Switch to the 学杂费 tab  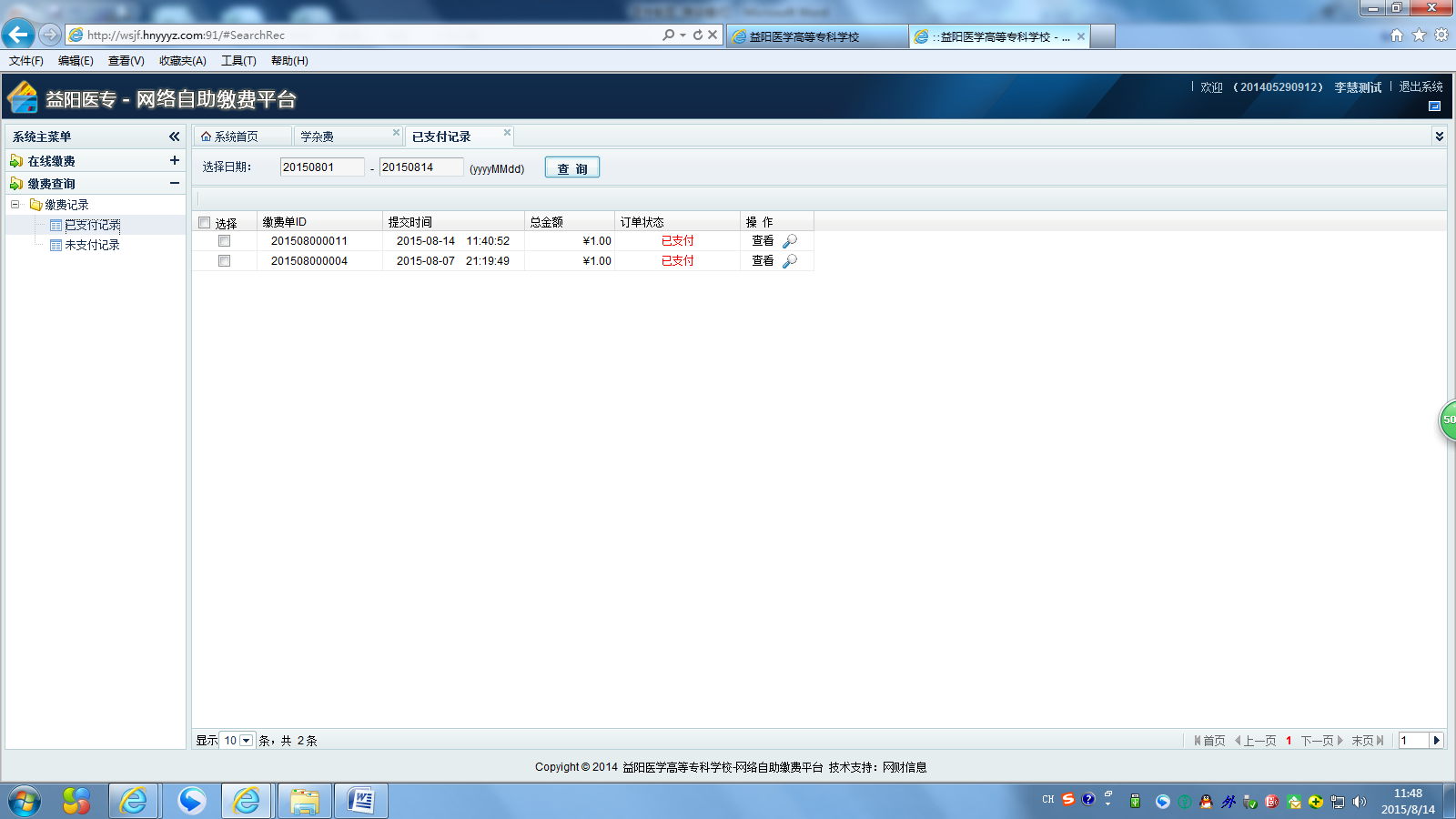tap(318, 136)
